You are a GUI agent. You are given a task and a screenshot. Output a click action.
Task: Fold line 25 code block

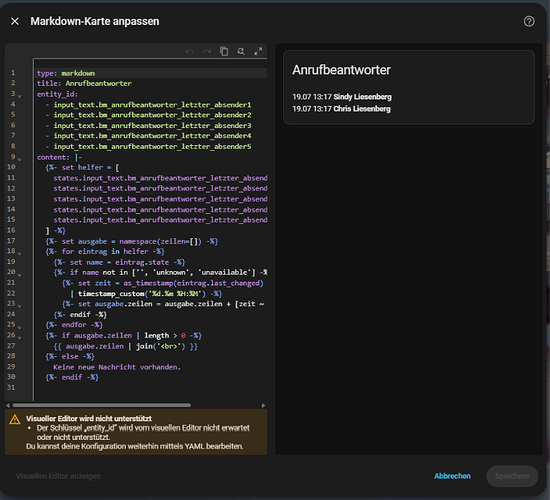tap(20, 327)
